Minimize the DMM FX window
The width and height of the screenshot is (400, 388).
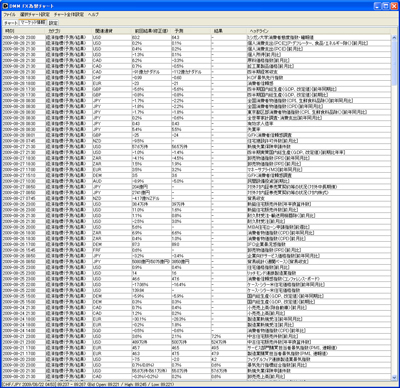tap(377, 6)
